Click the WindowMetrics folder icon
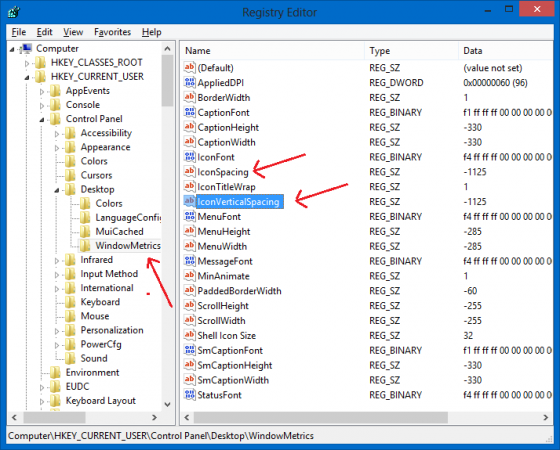 coord(85,246)
